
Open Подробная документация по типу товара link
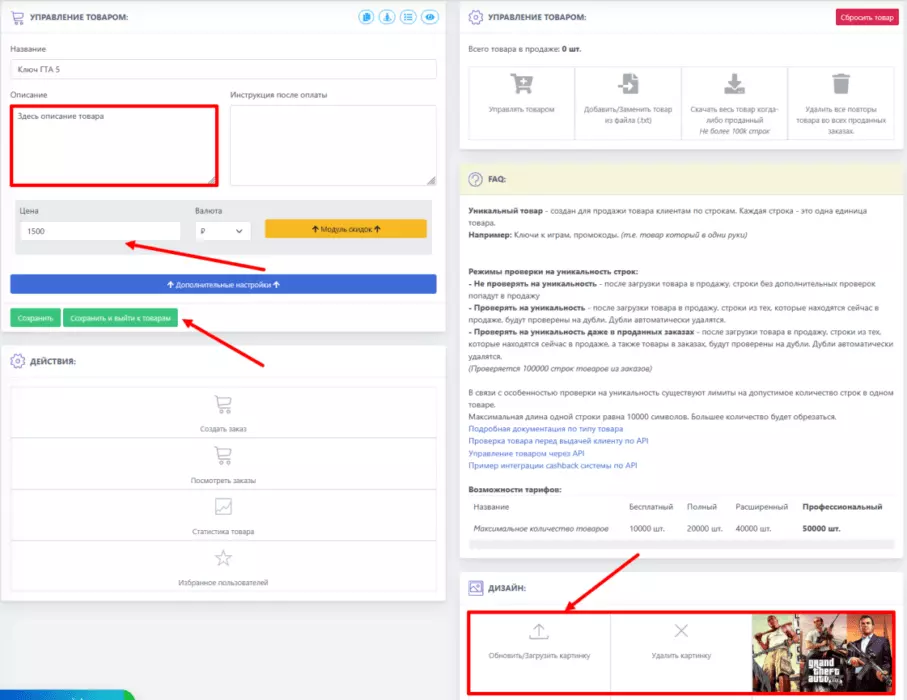tap(545, 429)
